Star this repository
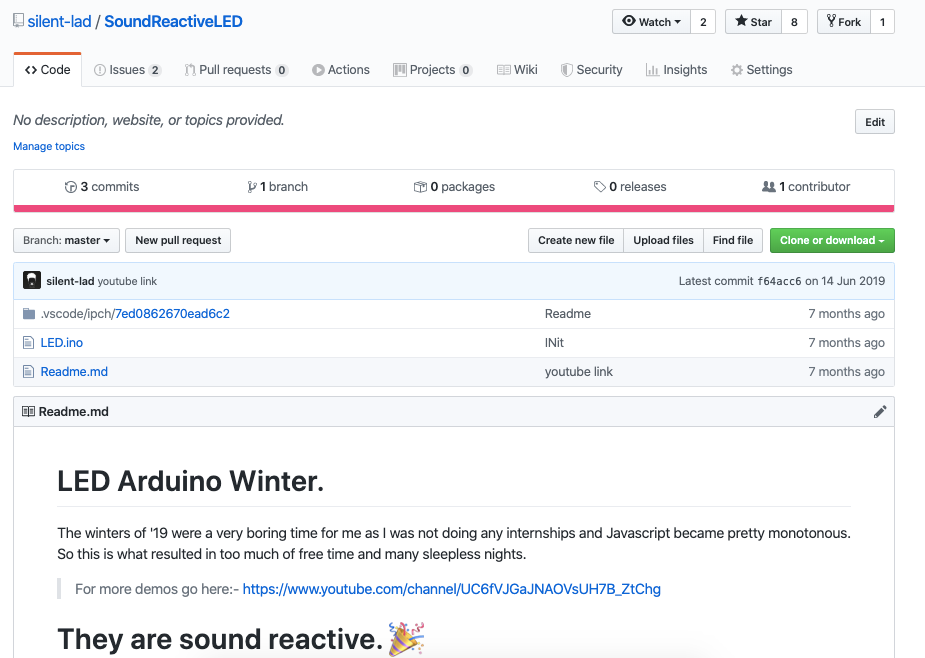Screen dimensions: 925x658 [753, 22]
